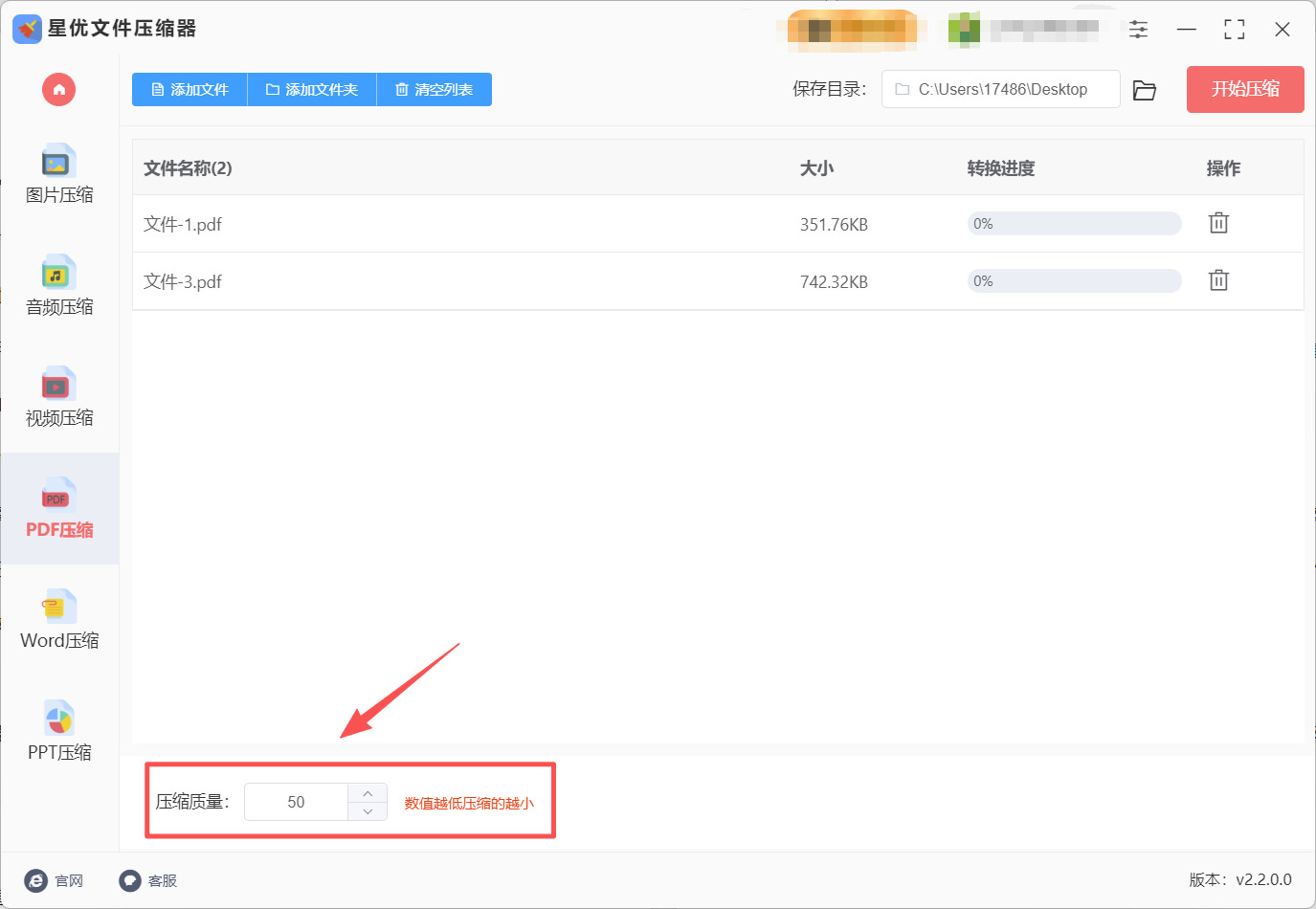
Task: Clear the list with 清空列表
Action: tap(435, 89)
